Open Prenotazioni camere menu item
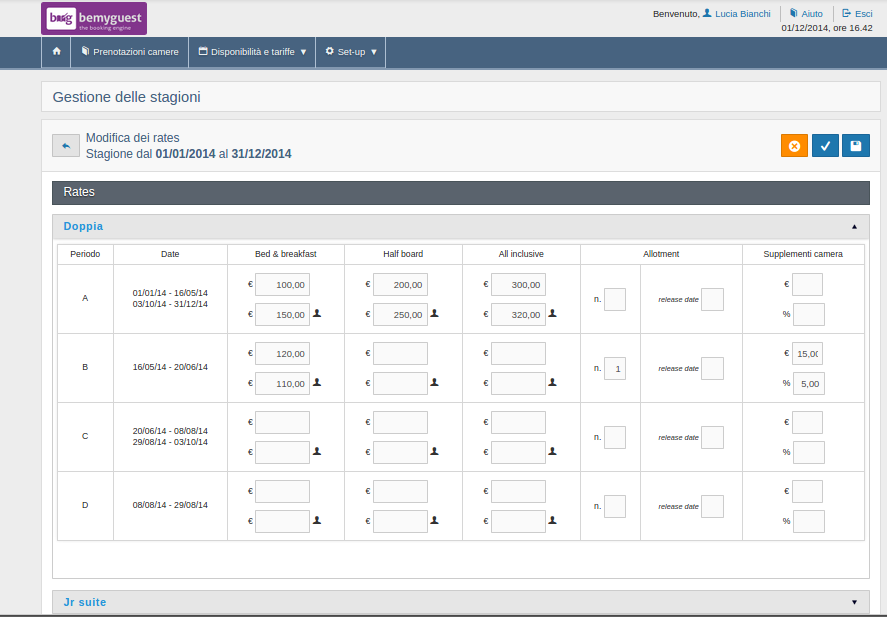The image size is (887, 617). click(x=130, y=51)
